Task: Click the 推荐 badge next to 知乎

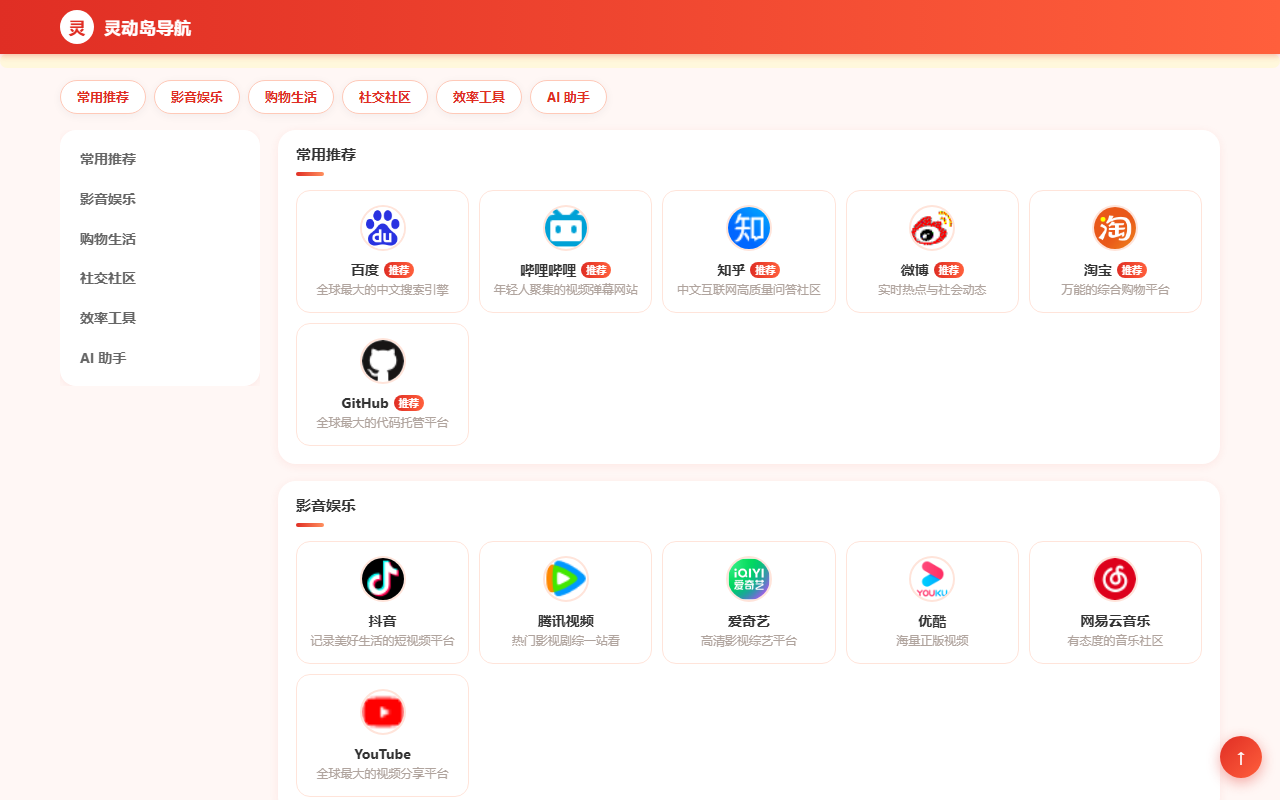Action: point(765,270)
